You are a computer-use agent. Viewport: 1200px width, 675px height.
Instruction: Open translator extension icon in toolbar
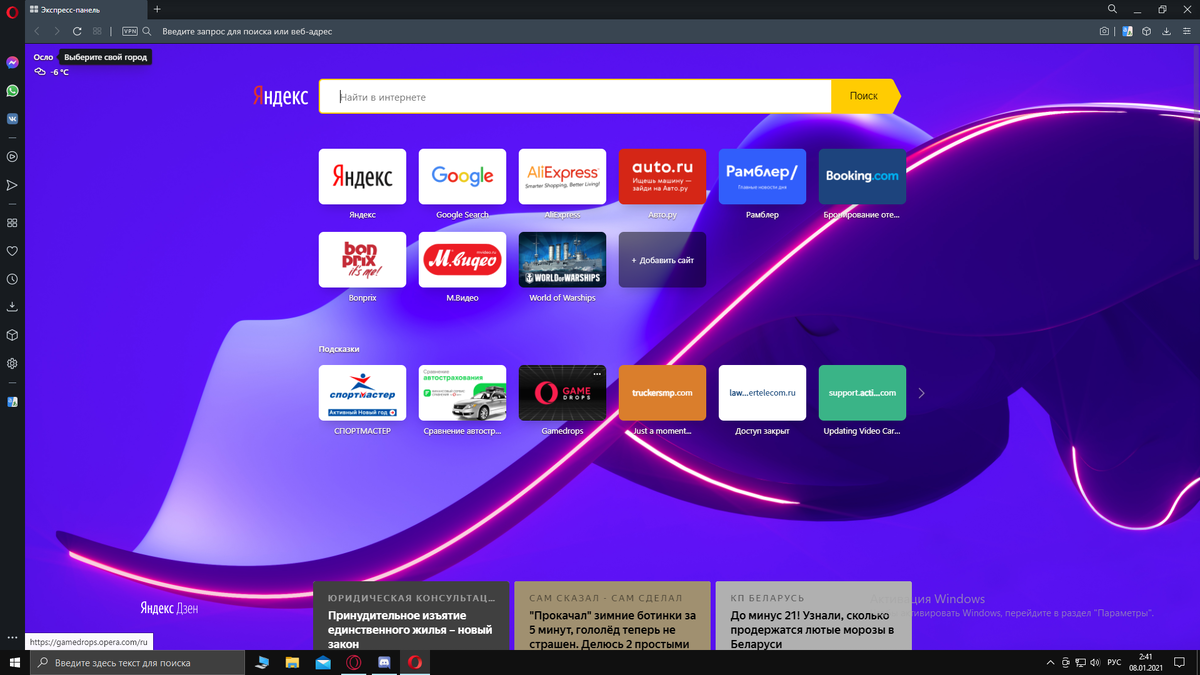(1127, 31)
